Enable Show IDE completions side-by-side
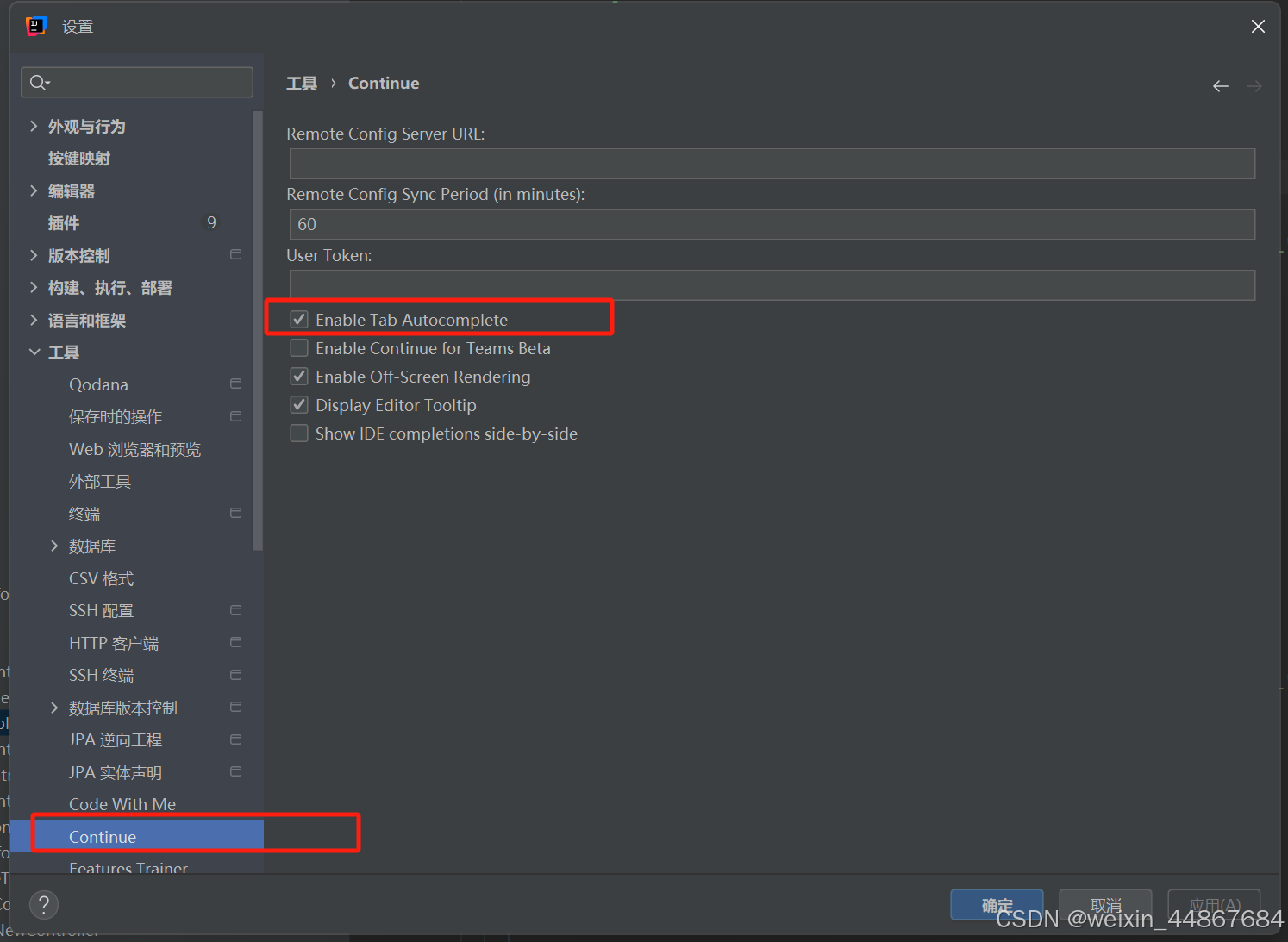The width and height of the screenshot is (1288, 942). pos(299,434)
